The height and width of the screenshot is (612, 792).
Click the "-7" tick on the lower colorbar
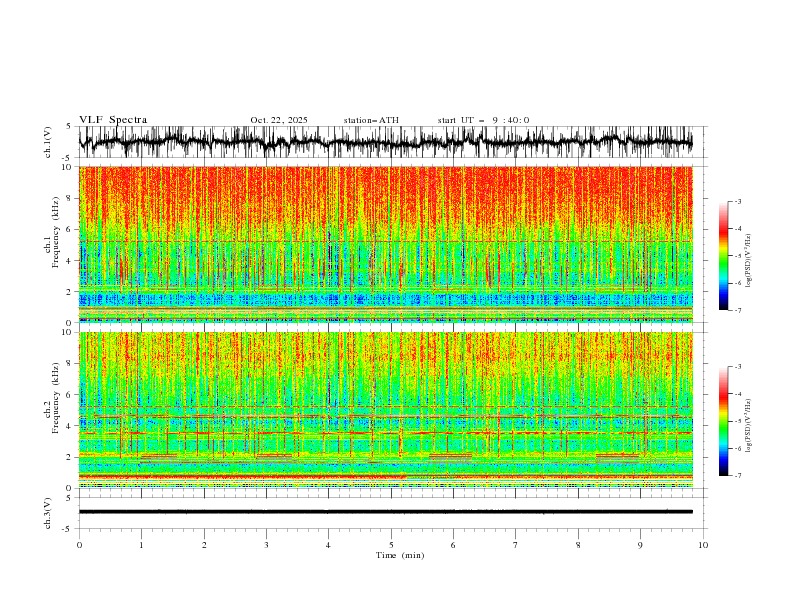[x=737, y=475]
